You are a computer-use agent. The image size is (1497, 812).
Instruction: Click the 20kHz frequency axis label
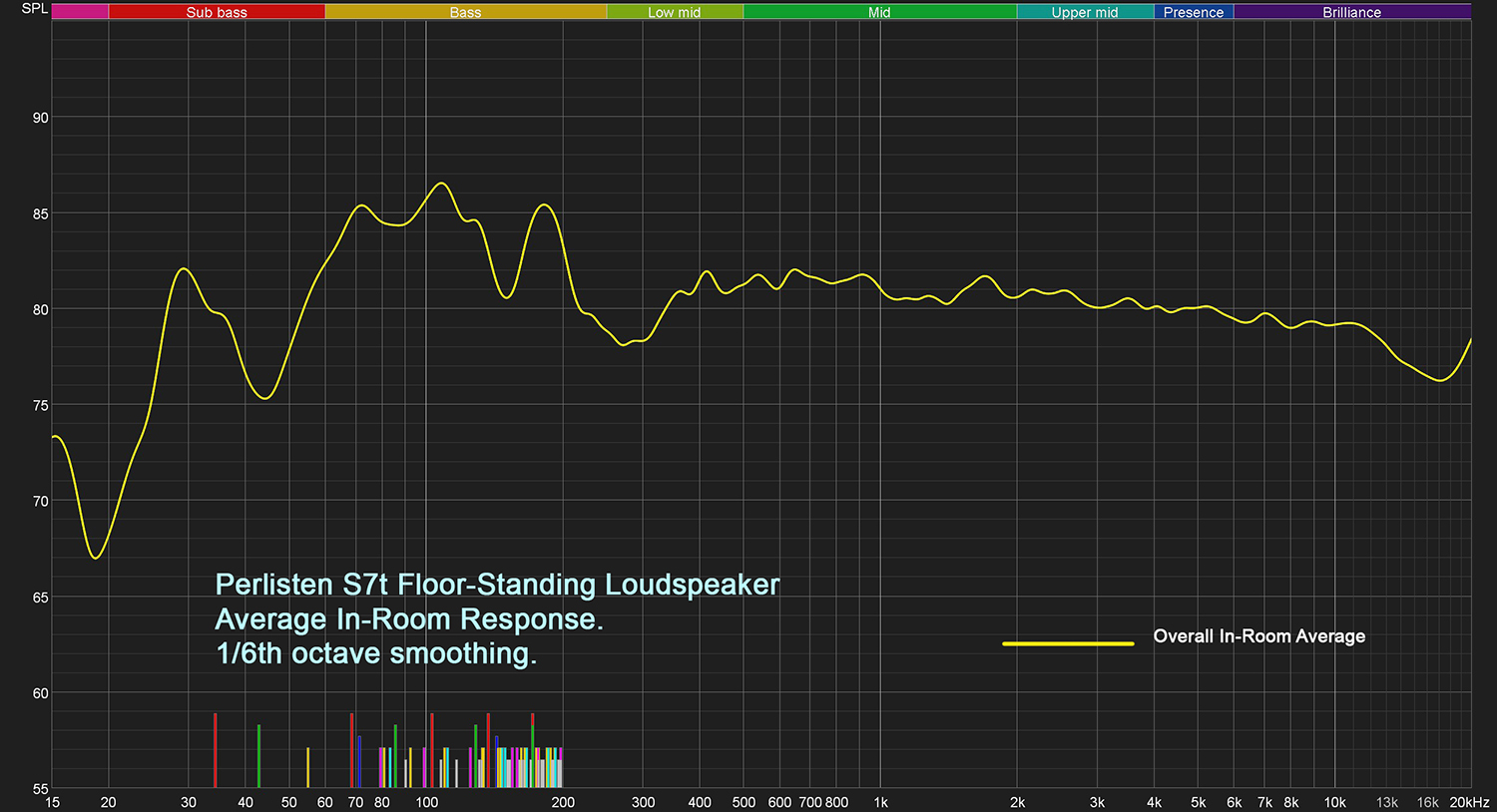[x=1468, y=802]
